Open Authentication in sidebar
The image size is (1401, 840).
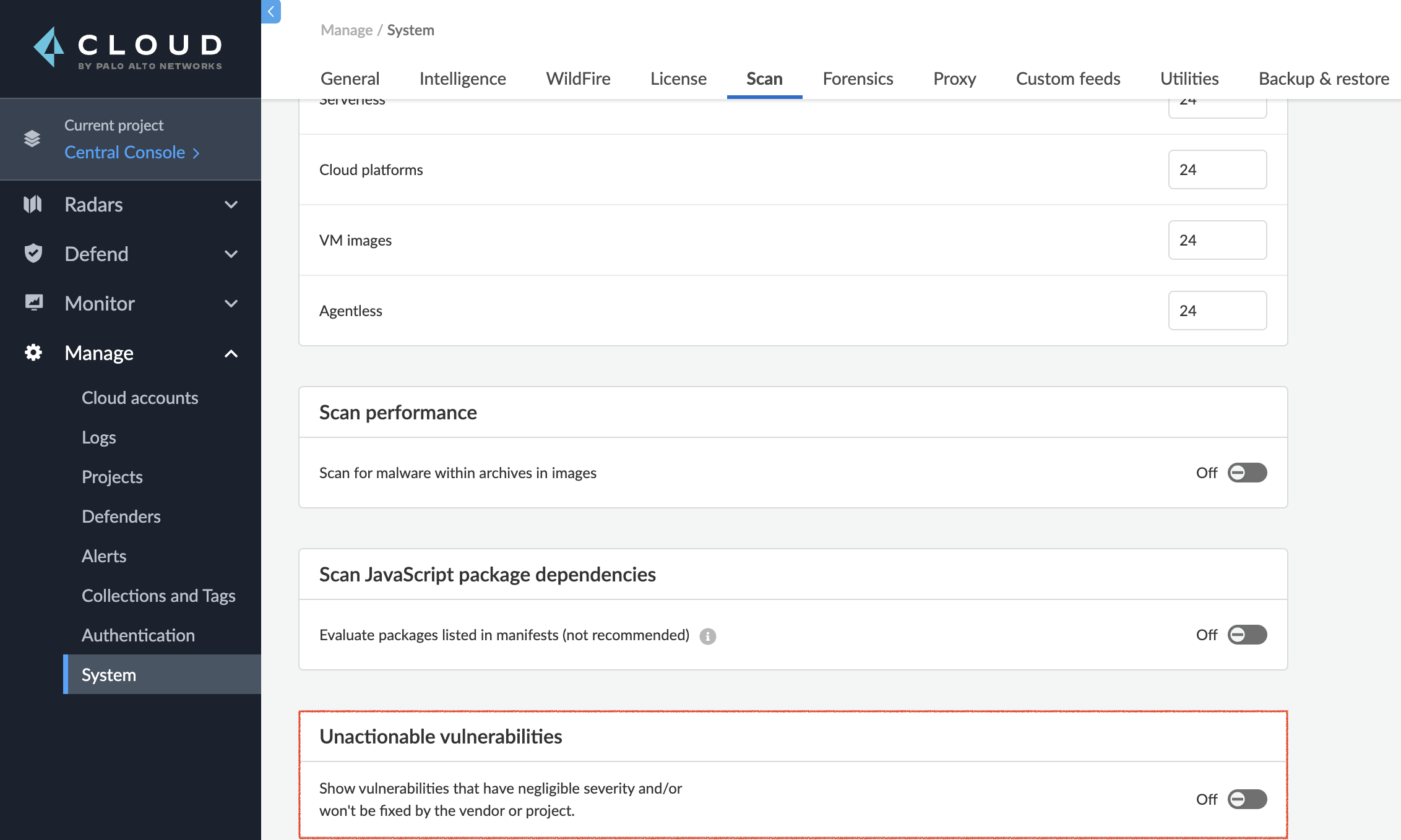[x=138, y=635]
